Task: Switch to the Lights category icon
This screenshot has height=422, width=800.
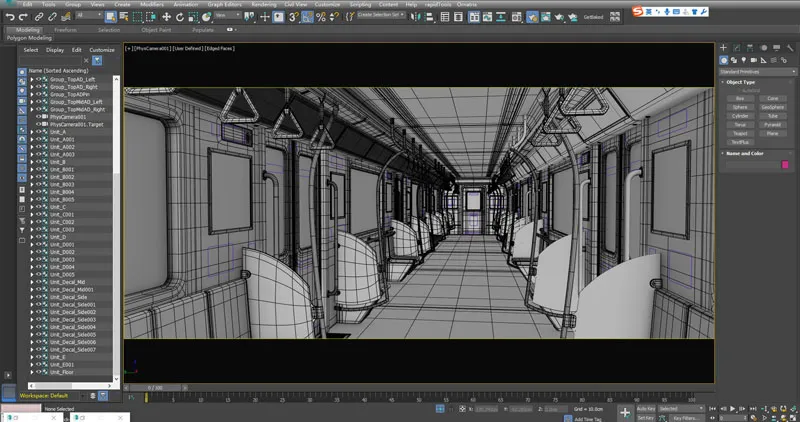Action: [741, 62]
